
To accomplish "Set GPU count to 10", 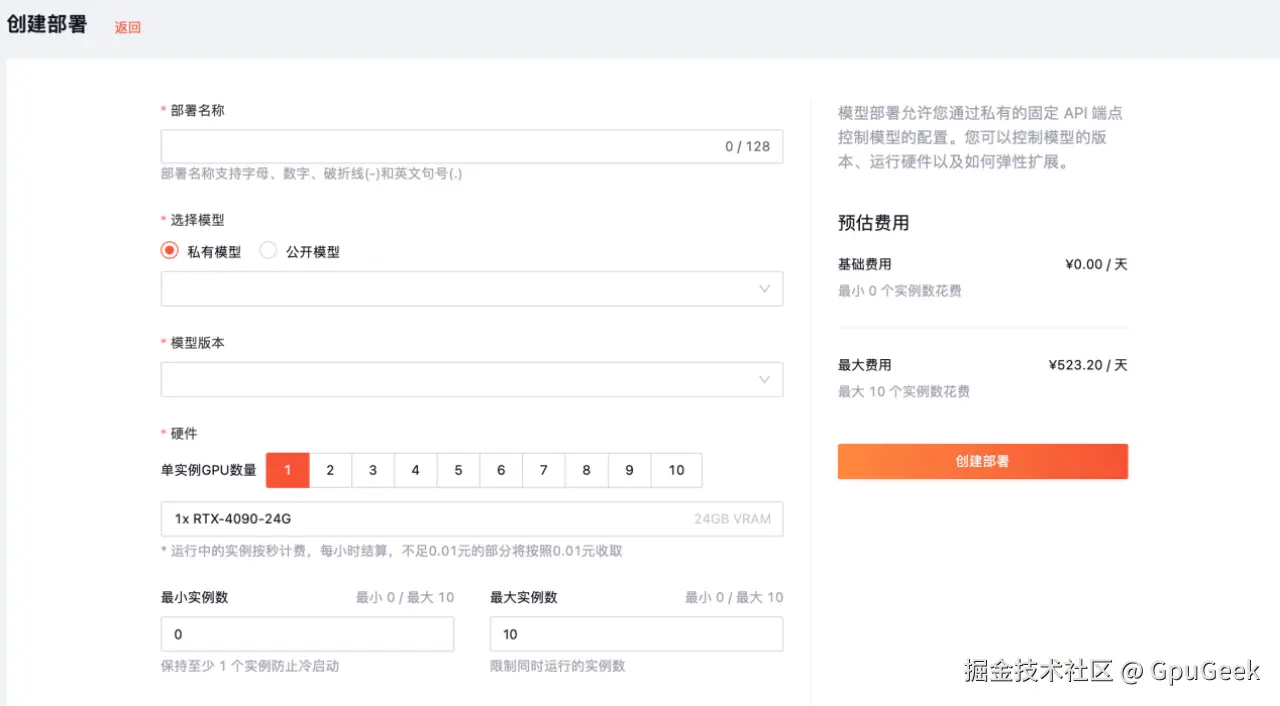I will [x=676, y=470].
